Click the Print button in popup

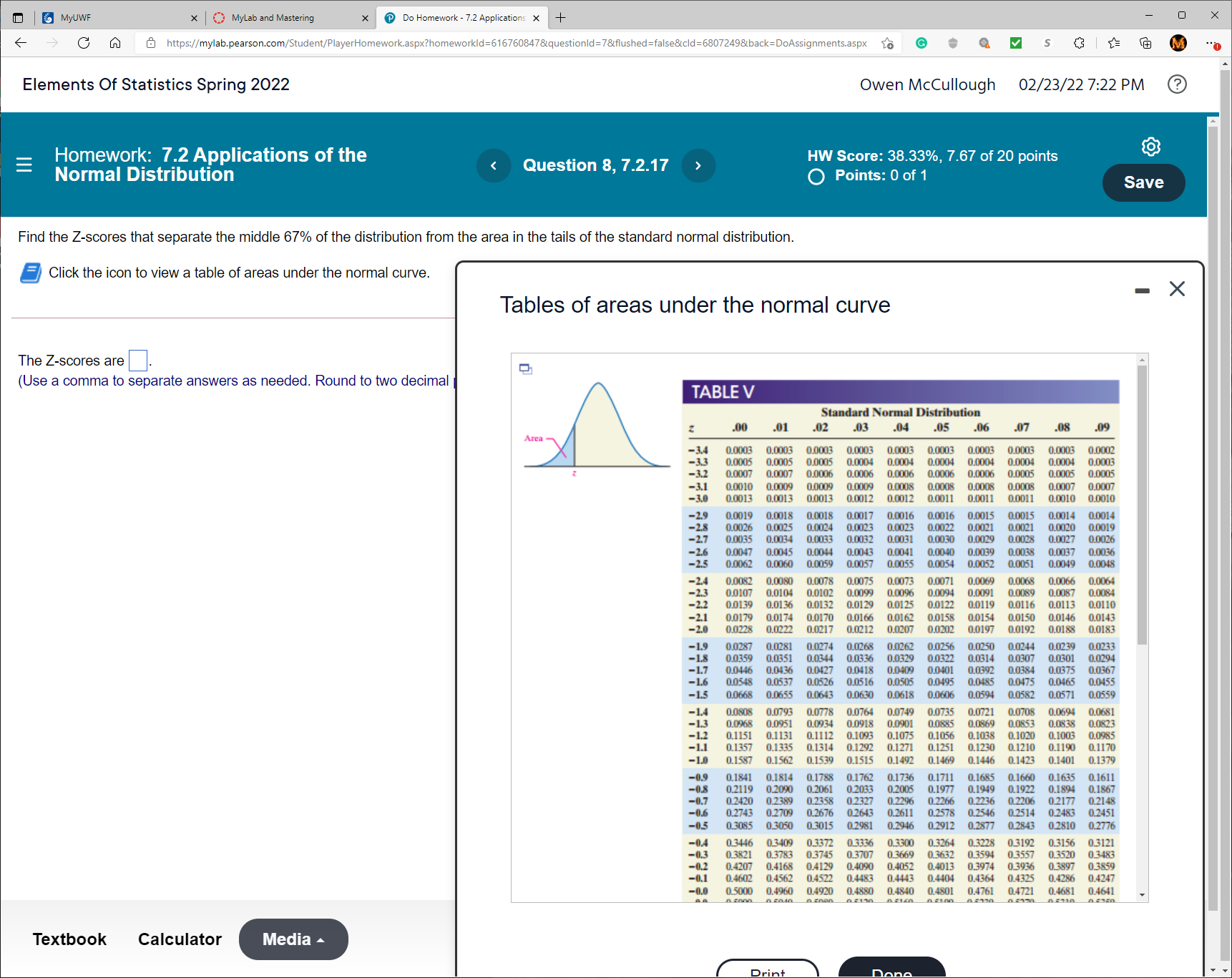768,969
